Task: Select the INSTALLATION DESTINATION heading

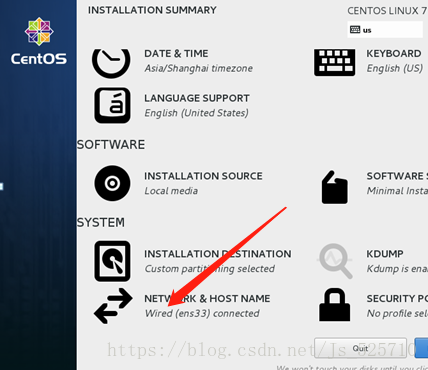Action: pyautogui.click(x=218, y=254)
